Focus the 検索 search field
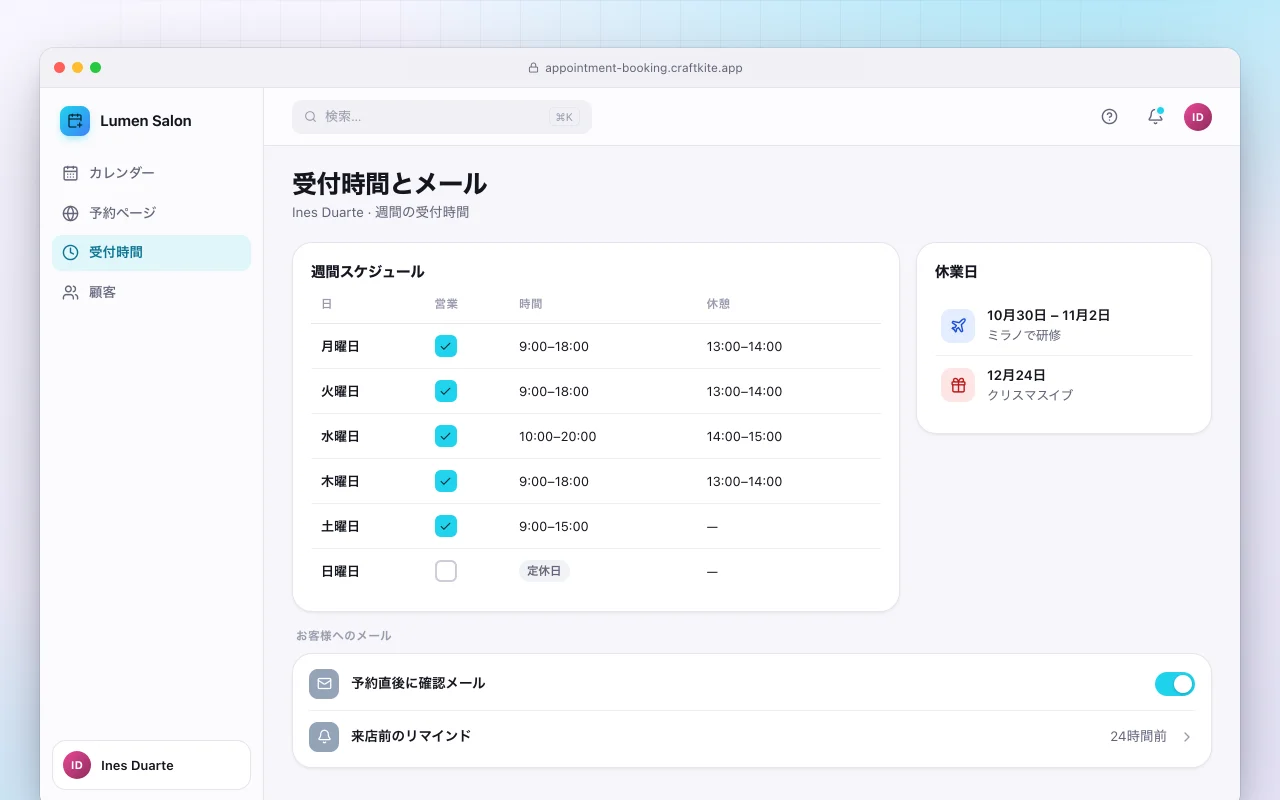 tap(442, 117)
